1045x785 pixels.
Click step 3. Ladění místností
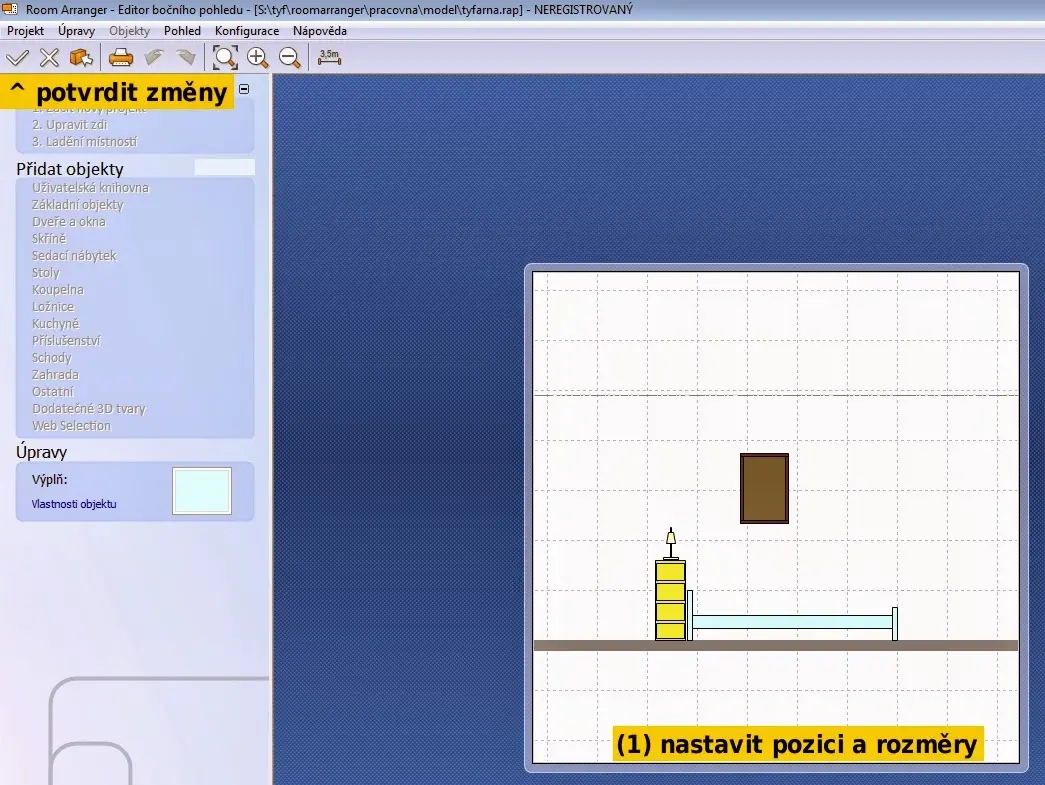(x=84, y=142)
